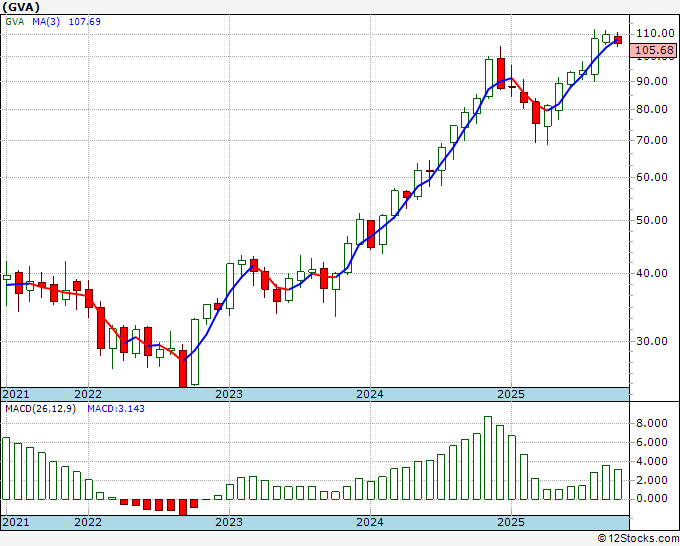
Task: Click the 110.00 price axis label
Action: [x=655, y=33]
